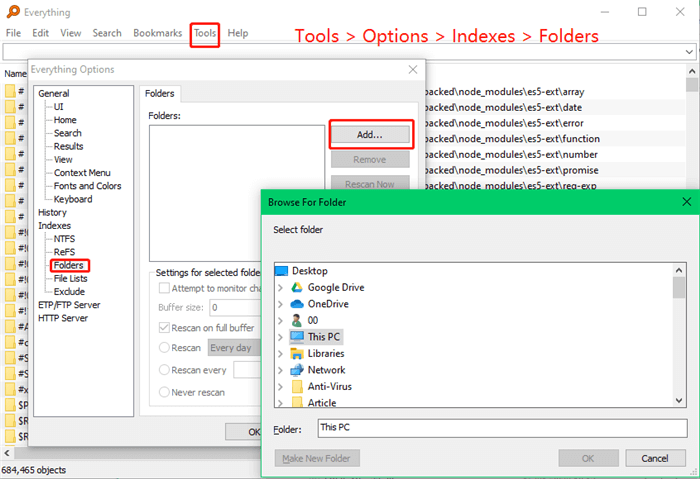Screen dimensions: 700x479
Task: Click the es5-ext\promise path result
Action: [x=511, y=170]
